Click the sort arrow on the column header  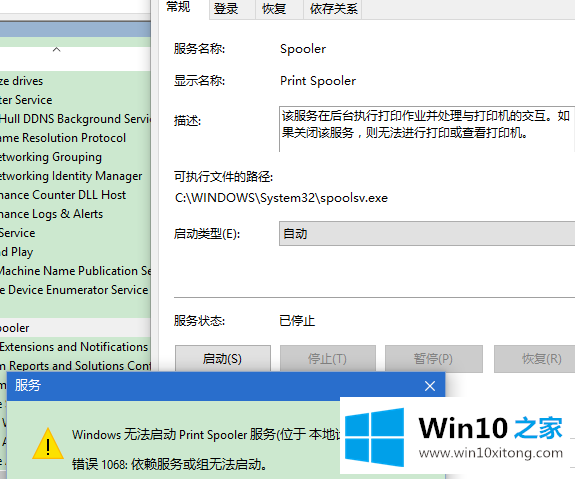click(56, 49)
